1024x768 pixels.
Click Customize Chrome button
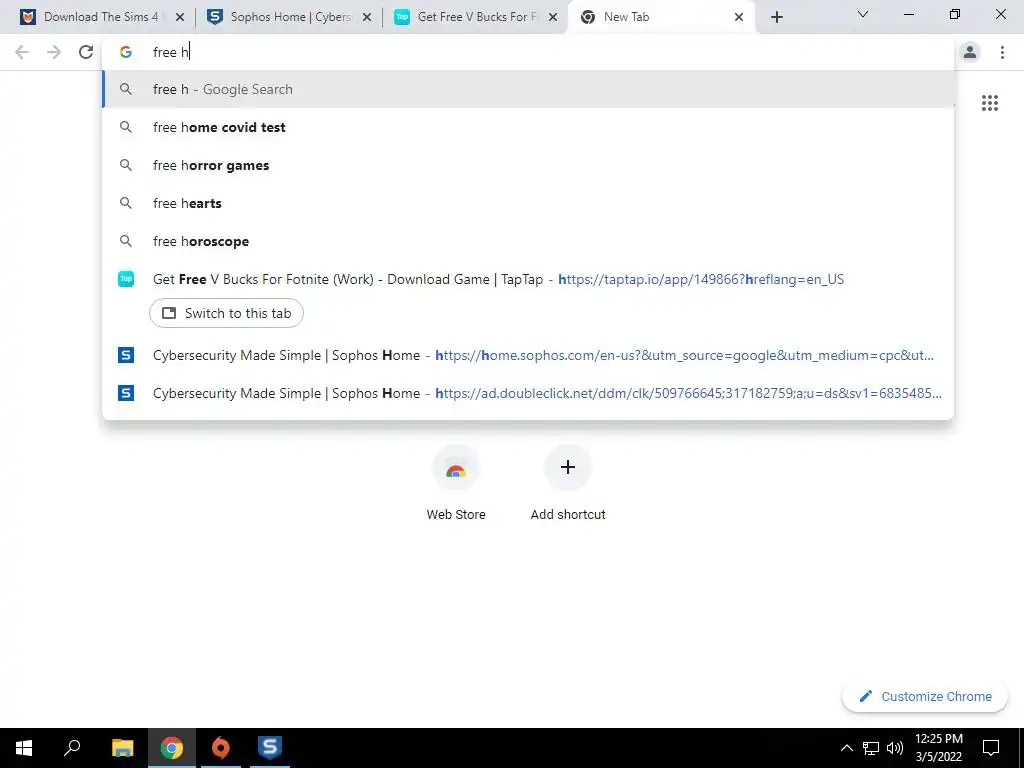coord(925,697)
